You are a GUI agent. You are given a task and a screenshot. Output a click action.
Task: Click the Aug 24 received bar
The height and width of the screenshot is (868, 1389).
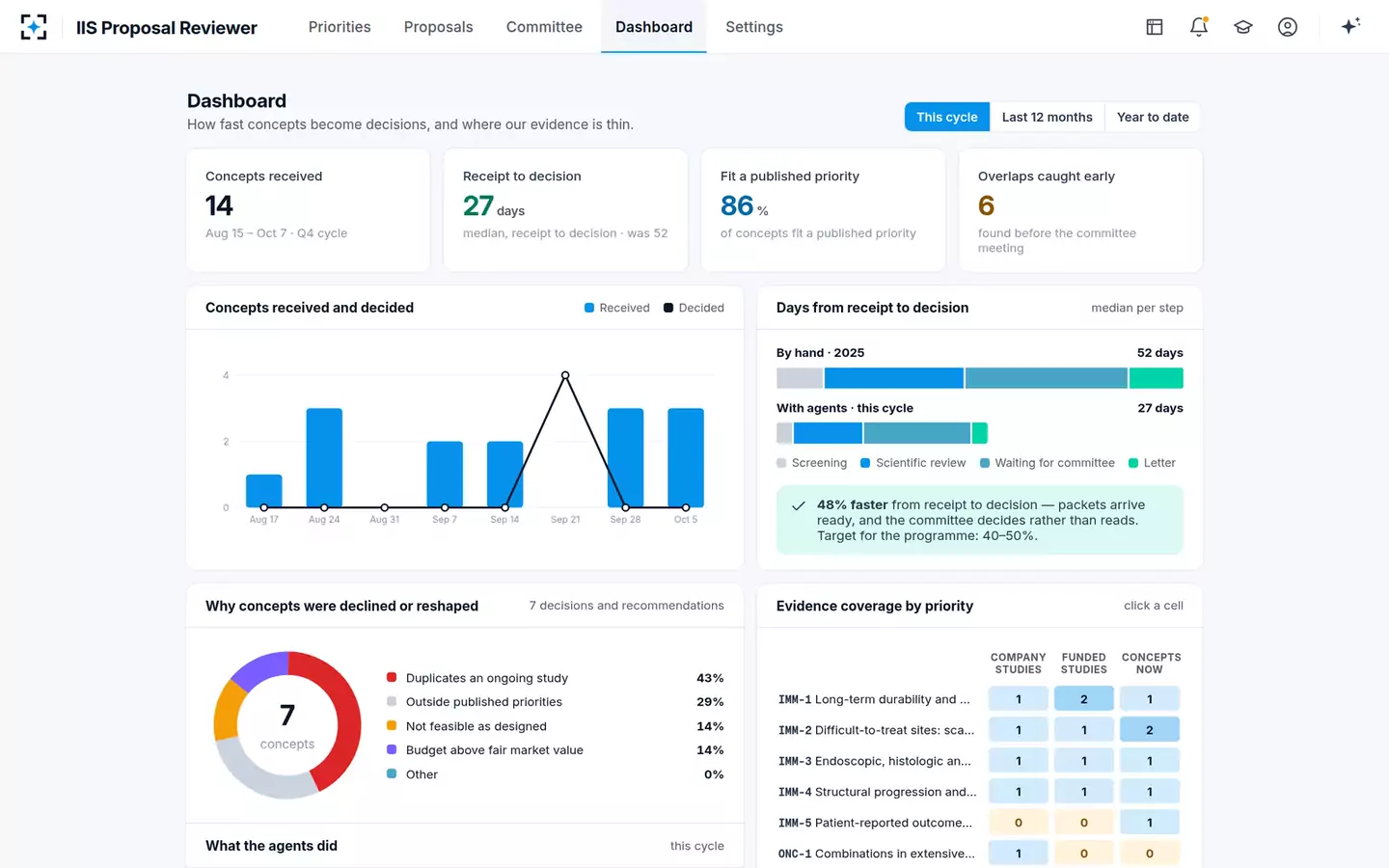tap(324, 458)
